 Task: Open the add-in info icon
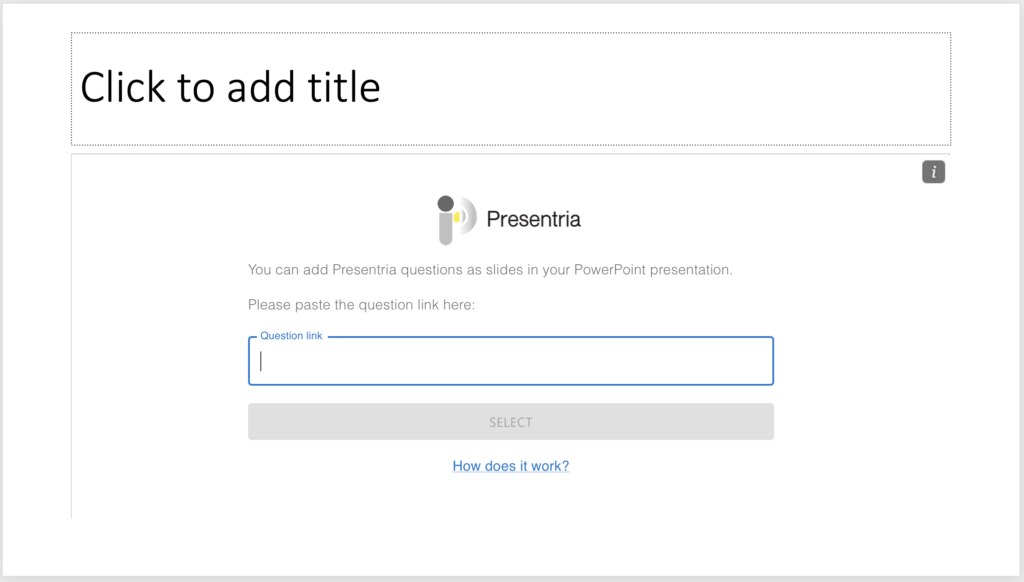coord(933,172)
